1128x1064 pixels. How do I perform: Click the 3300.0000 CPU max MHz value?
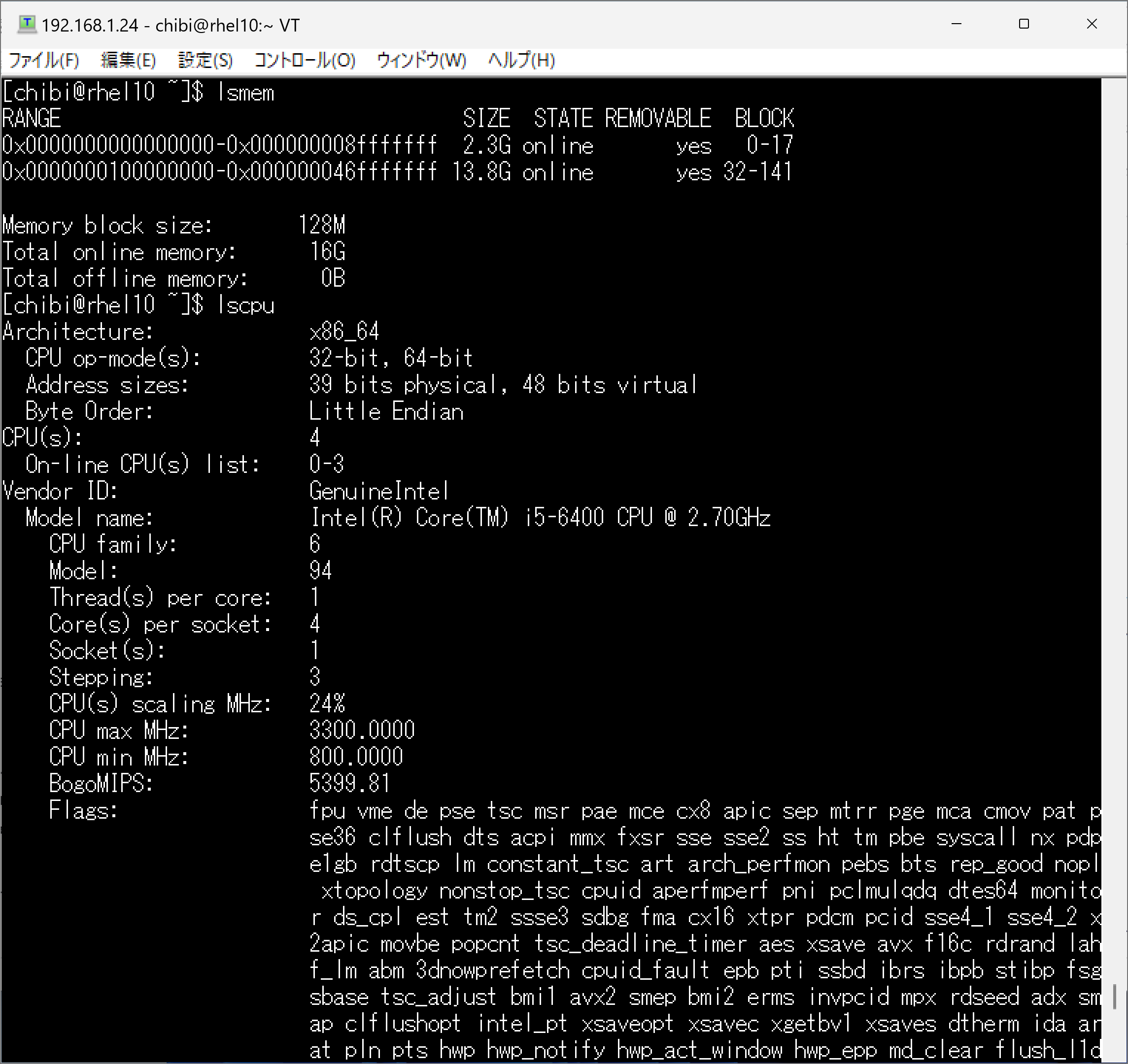(362, 730)
